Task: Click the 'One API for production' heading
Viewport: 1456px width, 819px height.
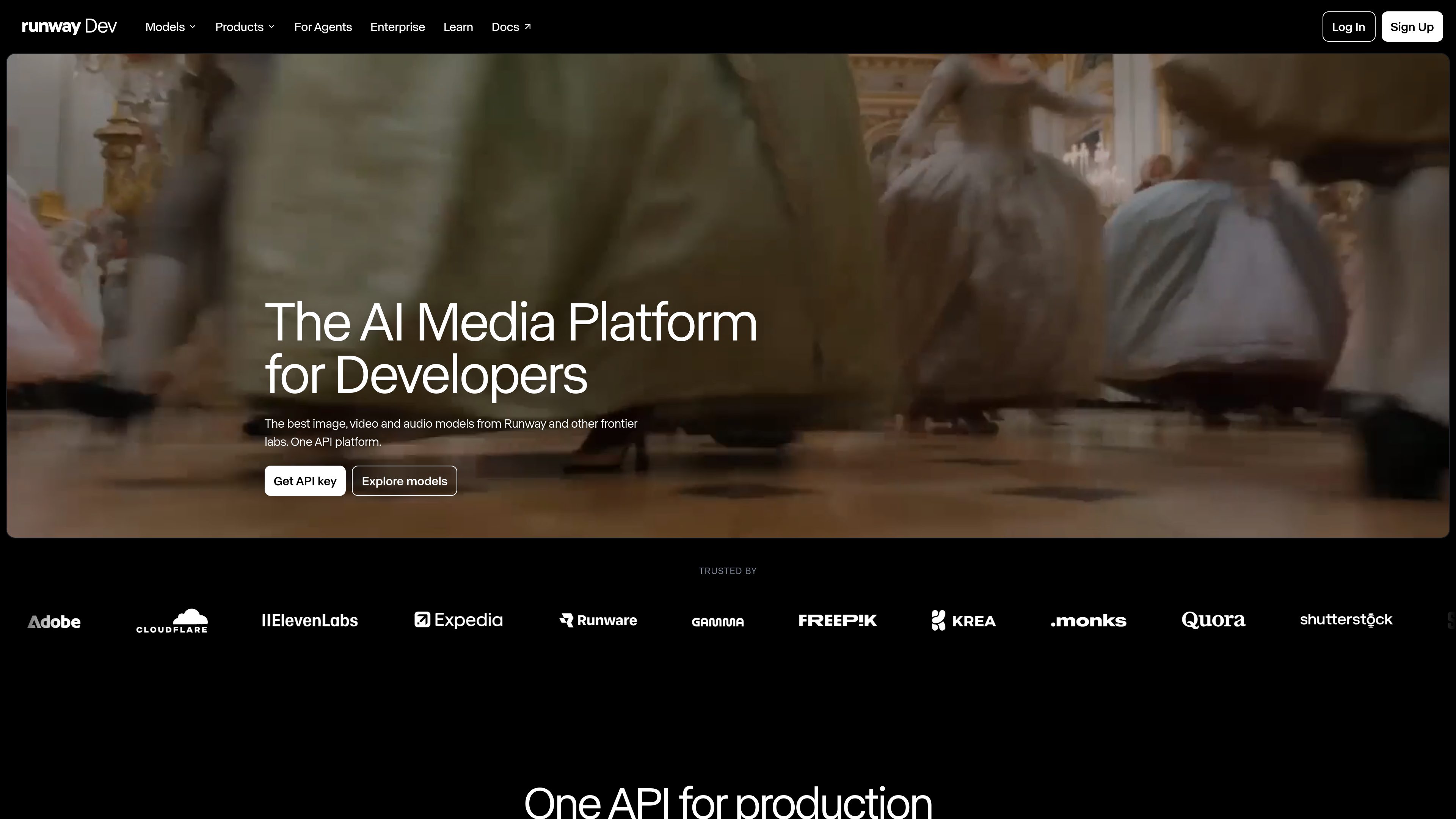Action: pyautogui.click(x=728, y=803)
